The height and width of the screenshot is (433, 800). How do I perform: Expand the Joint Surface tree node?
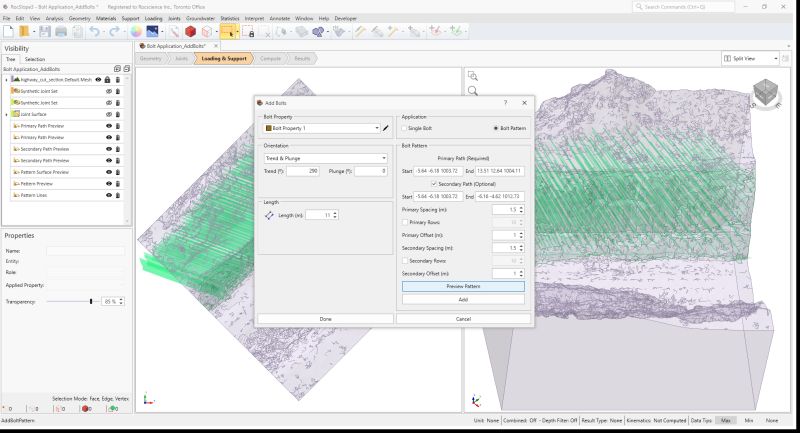[7, 115]
